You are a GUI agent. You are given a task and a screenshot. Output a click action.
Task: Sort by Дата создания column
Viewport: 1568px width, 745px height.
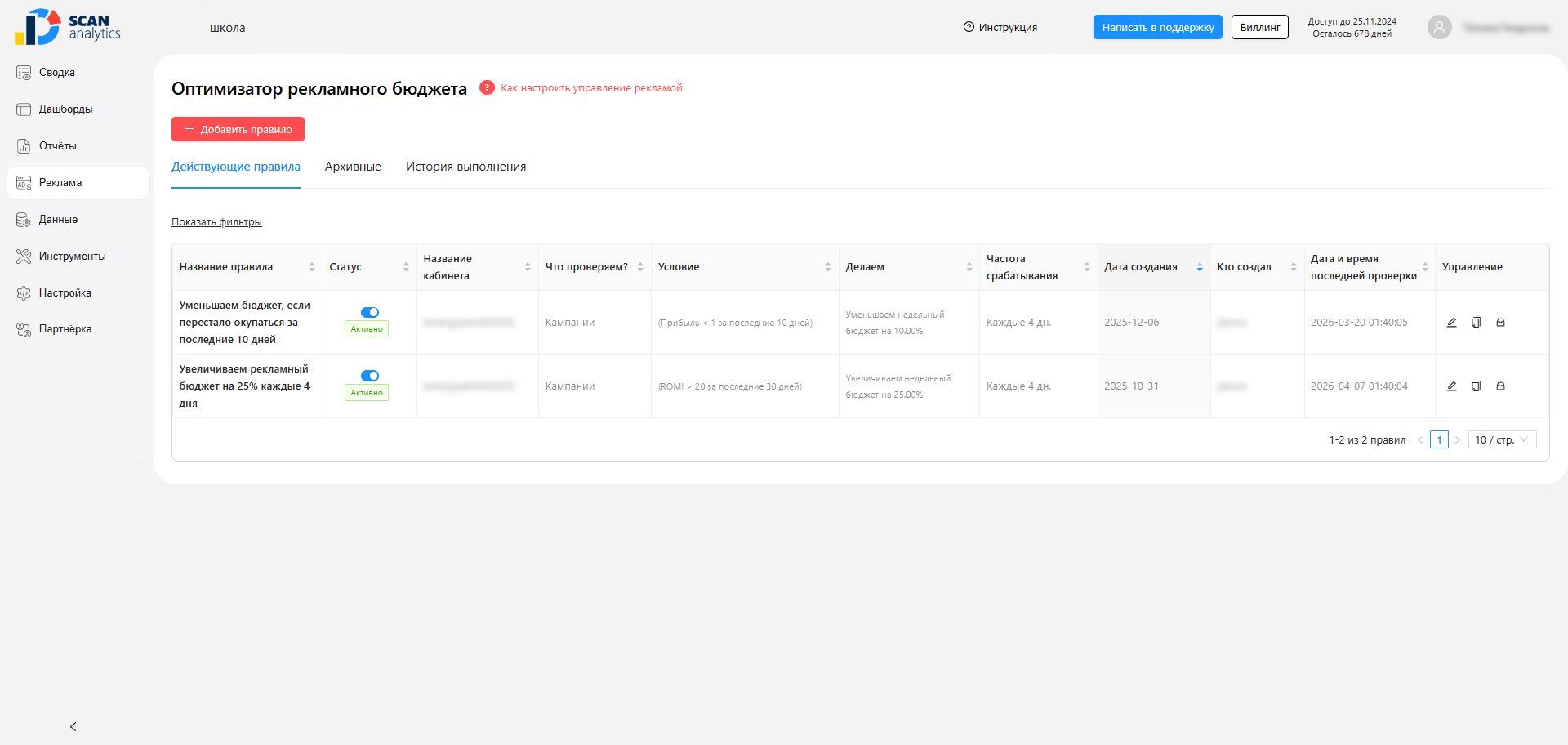pos(1200,267)
